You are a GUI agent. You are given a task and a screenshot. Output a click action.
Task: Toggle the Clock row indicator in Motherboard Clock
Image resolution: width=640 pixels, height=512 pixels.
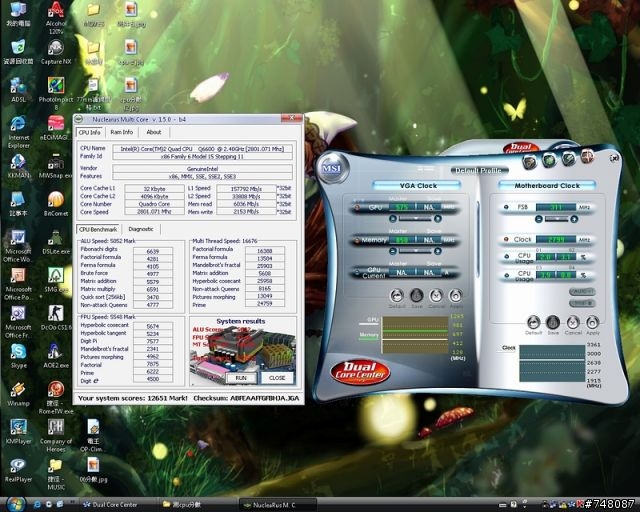pos(506,239)
